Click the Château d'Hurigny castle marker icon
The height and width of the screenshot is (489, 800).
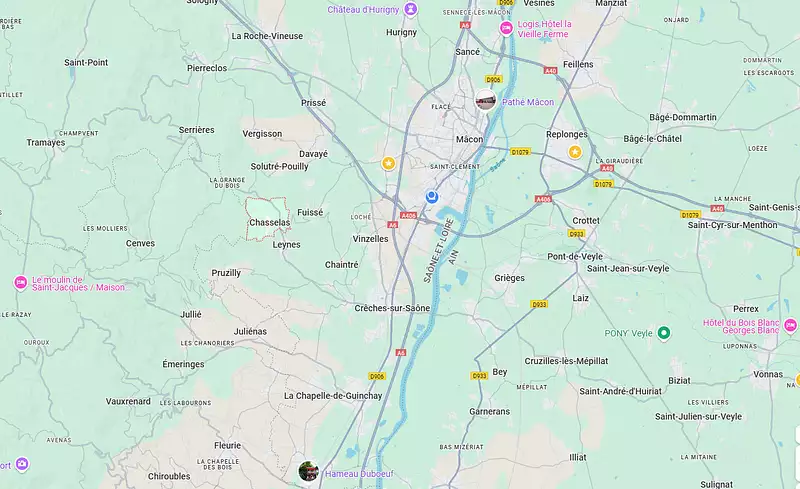pyautogui.click(x=411, y=9)
